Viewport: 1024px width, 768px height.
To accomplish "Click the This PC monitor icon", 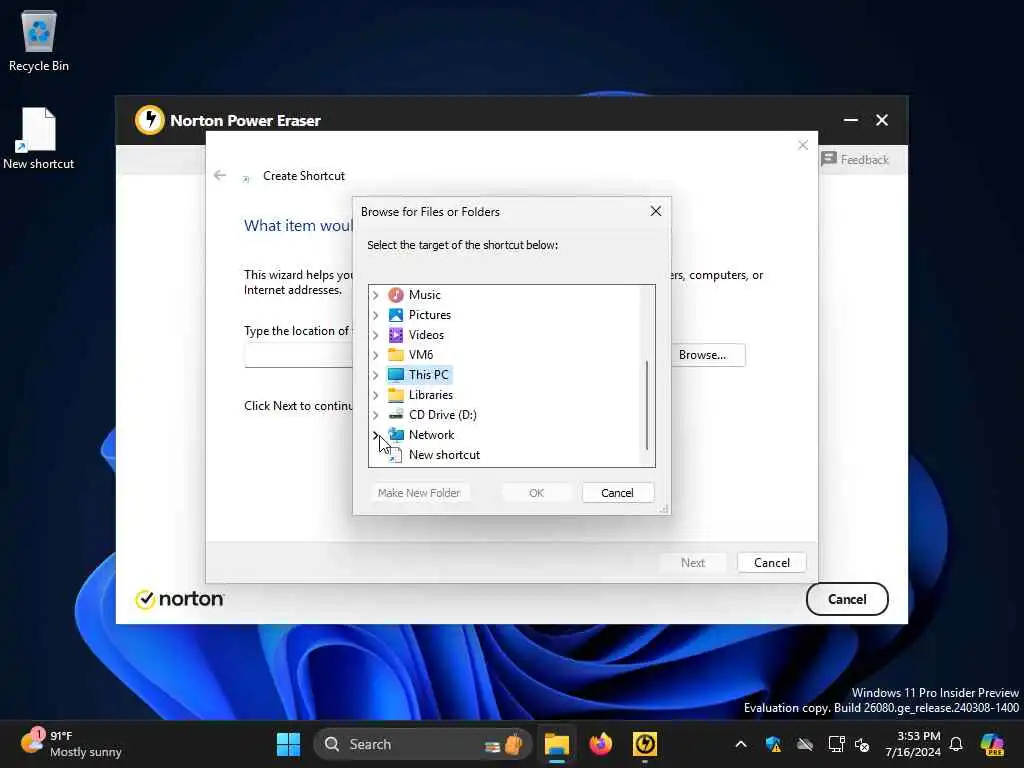I will pos(396,375).
